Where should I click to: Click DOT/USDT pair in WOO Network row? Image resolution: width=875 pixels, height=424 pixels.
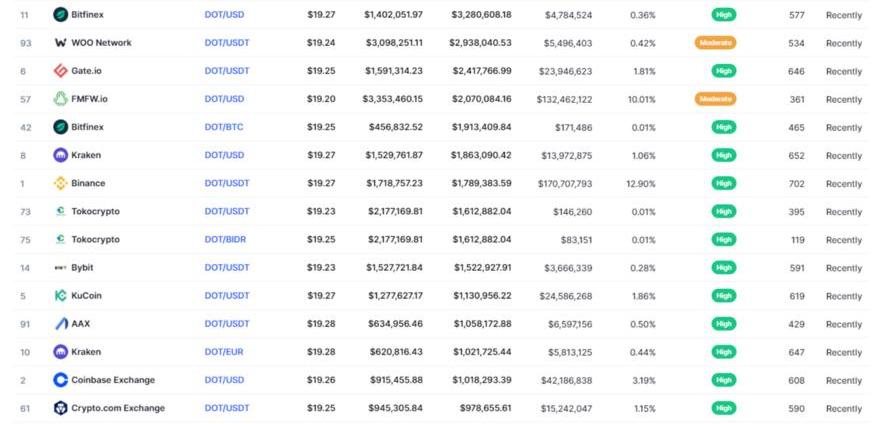tap(226, 43)
